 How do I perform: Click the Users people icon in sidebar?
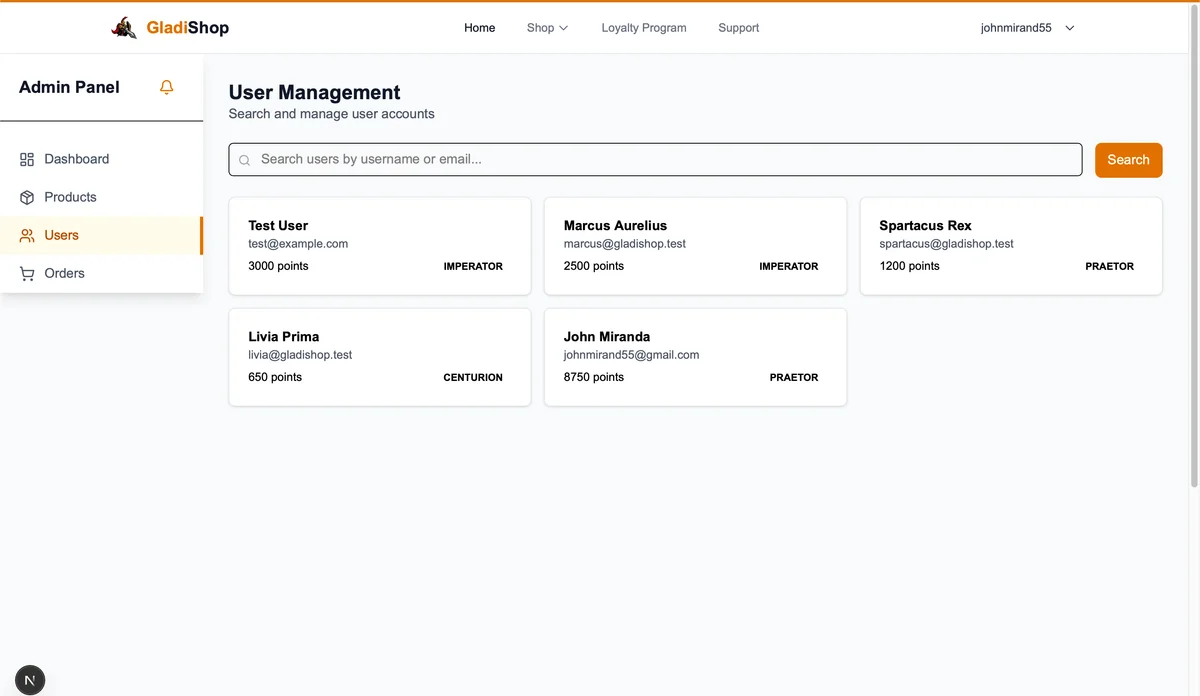pyautogui.click(x=27, y=235)
